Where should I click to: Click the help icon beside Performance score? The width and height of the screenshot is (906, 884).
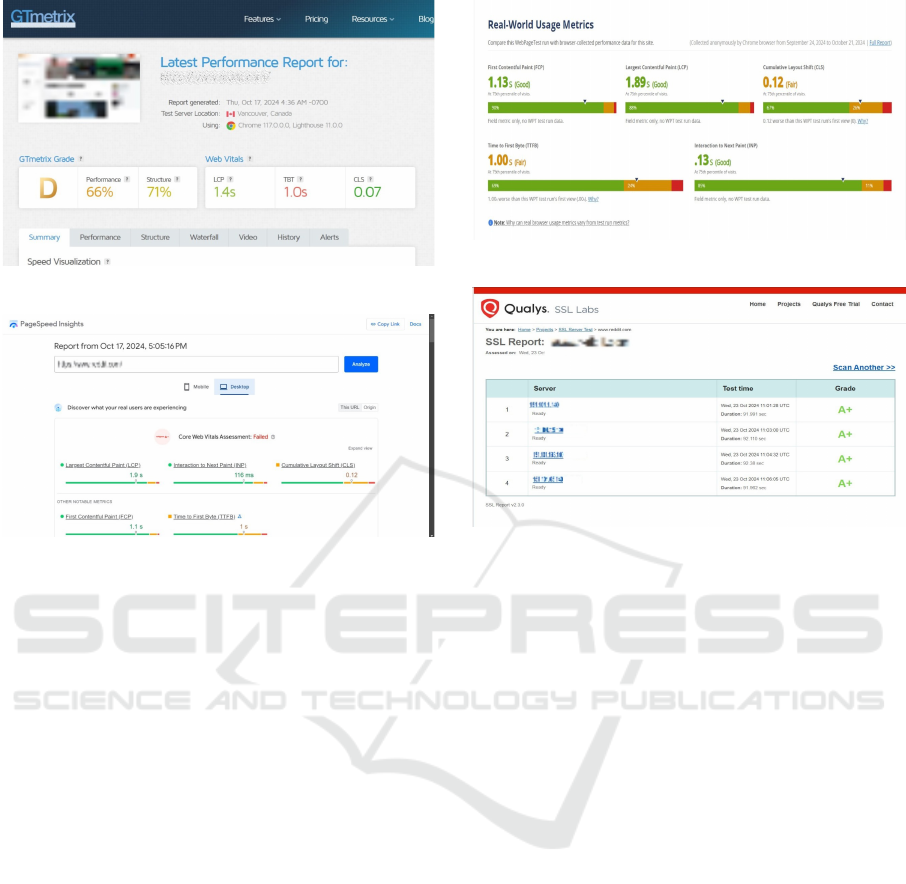pos(127,180)
